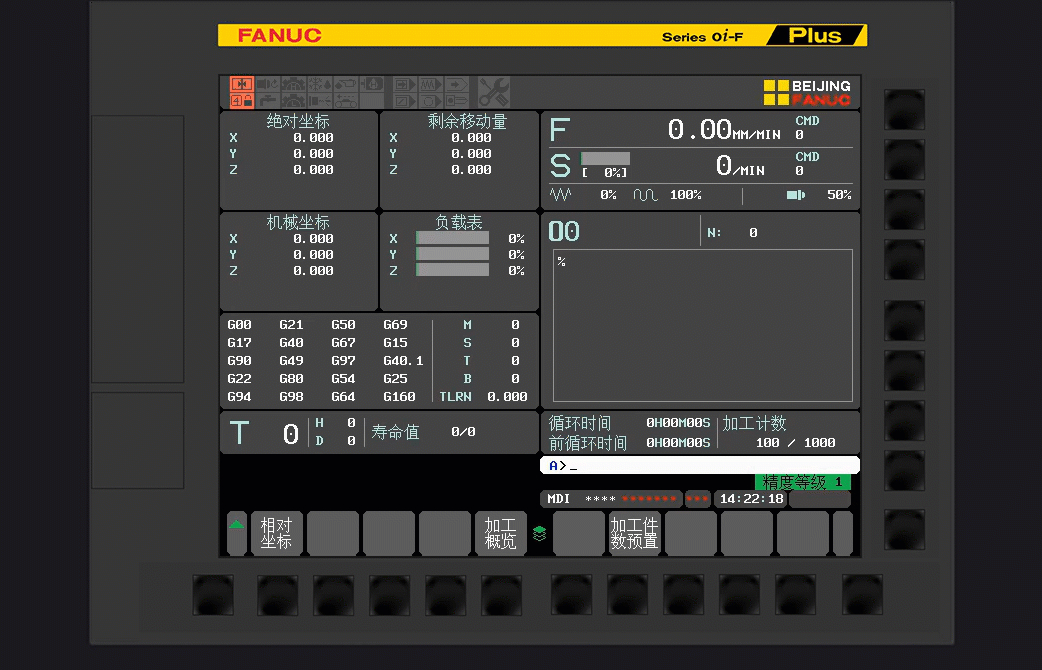Click the spindle override icon near 50%
This screenshot has width=1042, height=670.
pyautogui.click(x=795, y=195)
